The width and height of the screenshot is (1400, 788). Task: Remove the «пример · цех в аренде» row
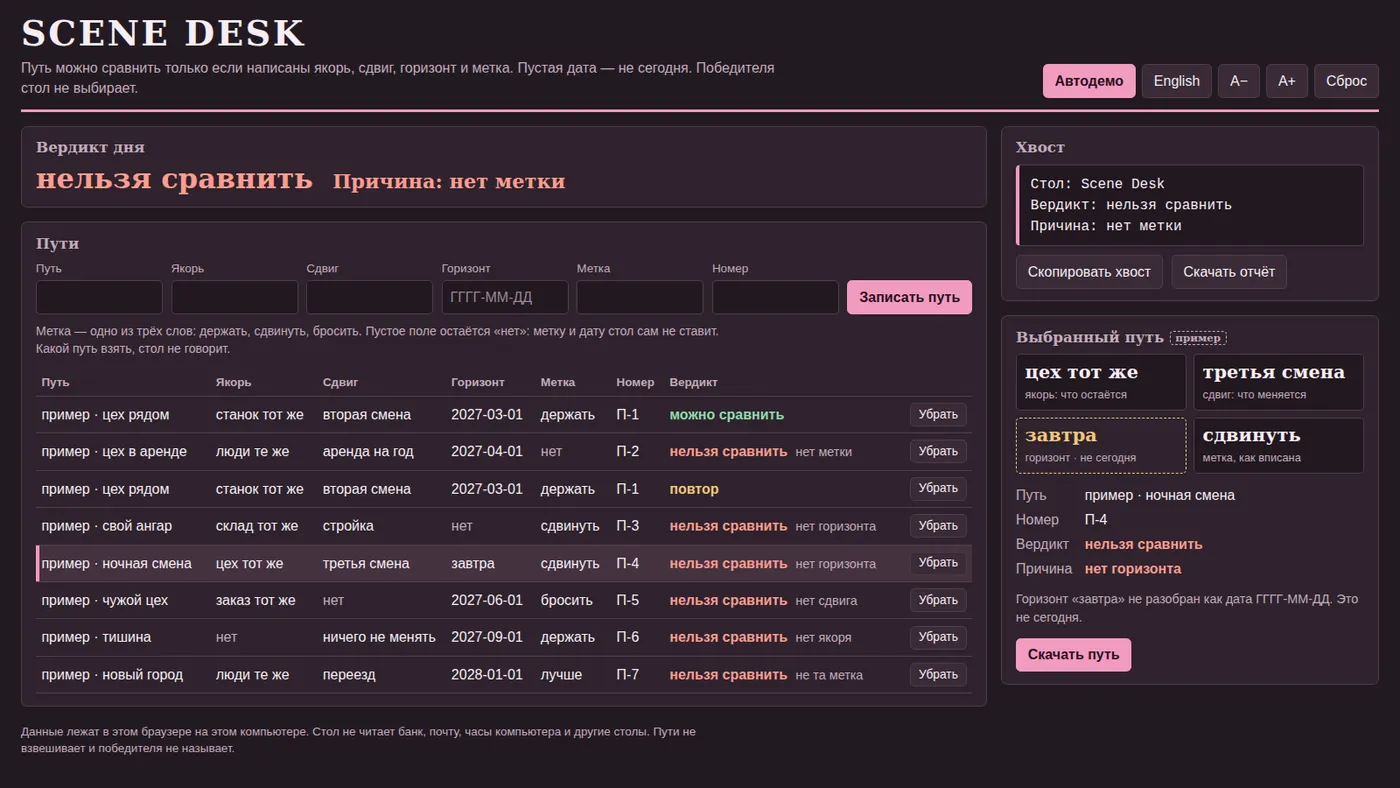938,452
